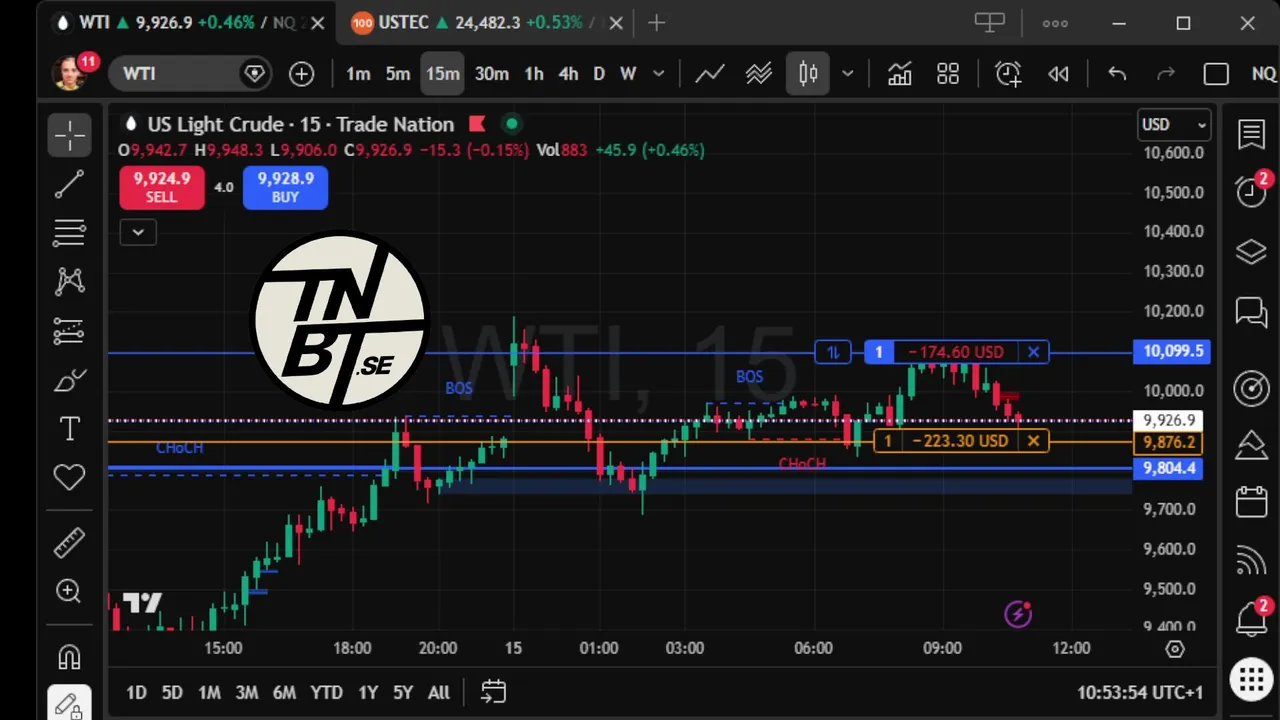This screenshot has height=720, width=1280.
Task: Open the chats panel
Action: [x=1251, y=313]
